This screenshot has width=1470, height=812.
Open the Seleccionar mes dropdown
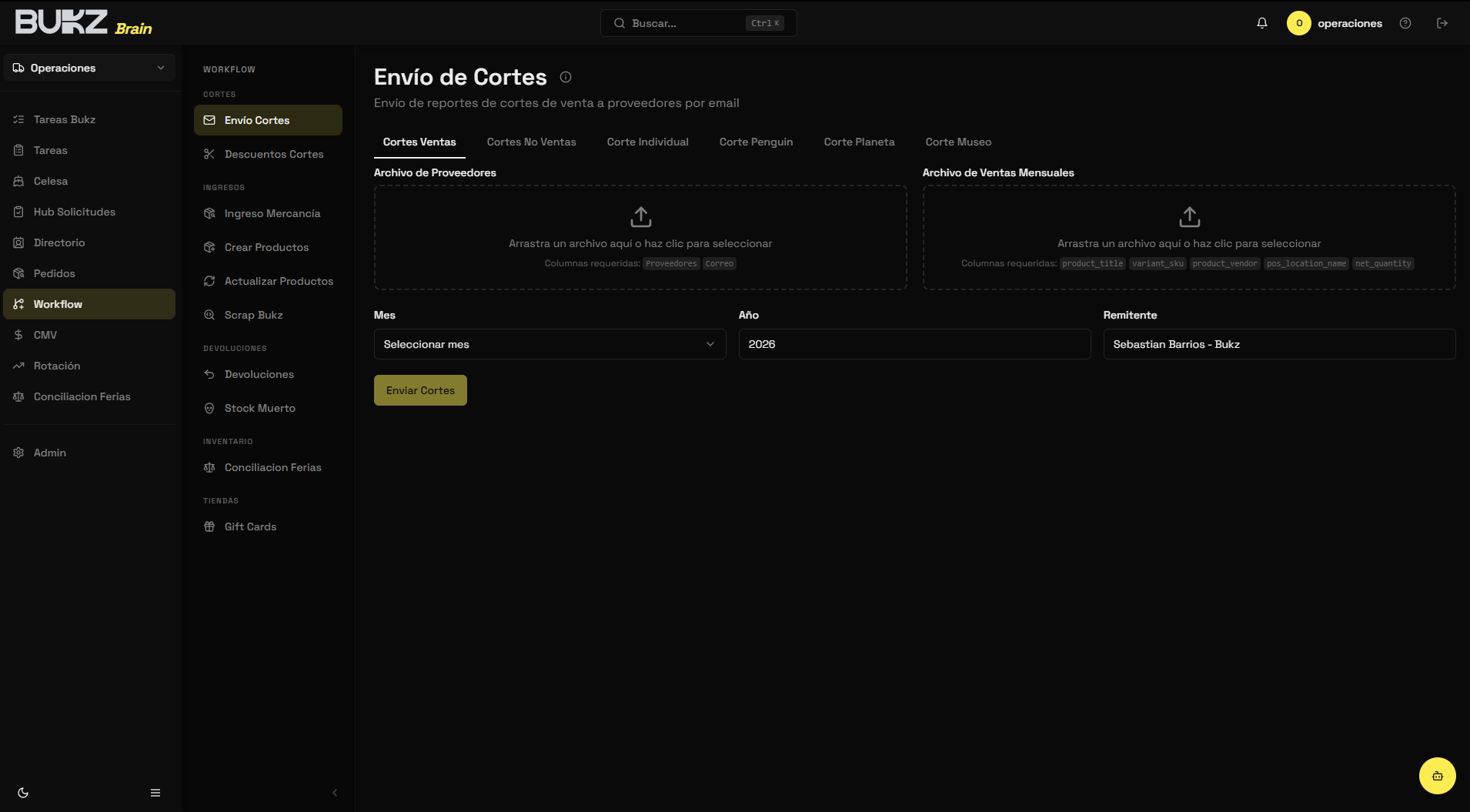[550, 344]
